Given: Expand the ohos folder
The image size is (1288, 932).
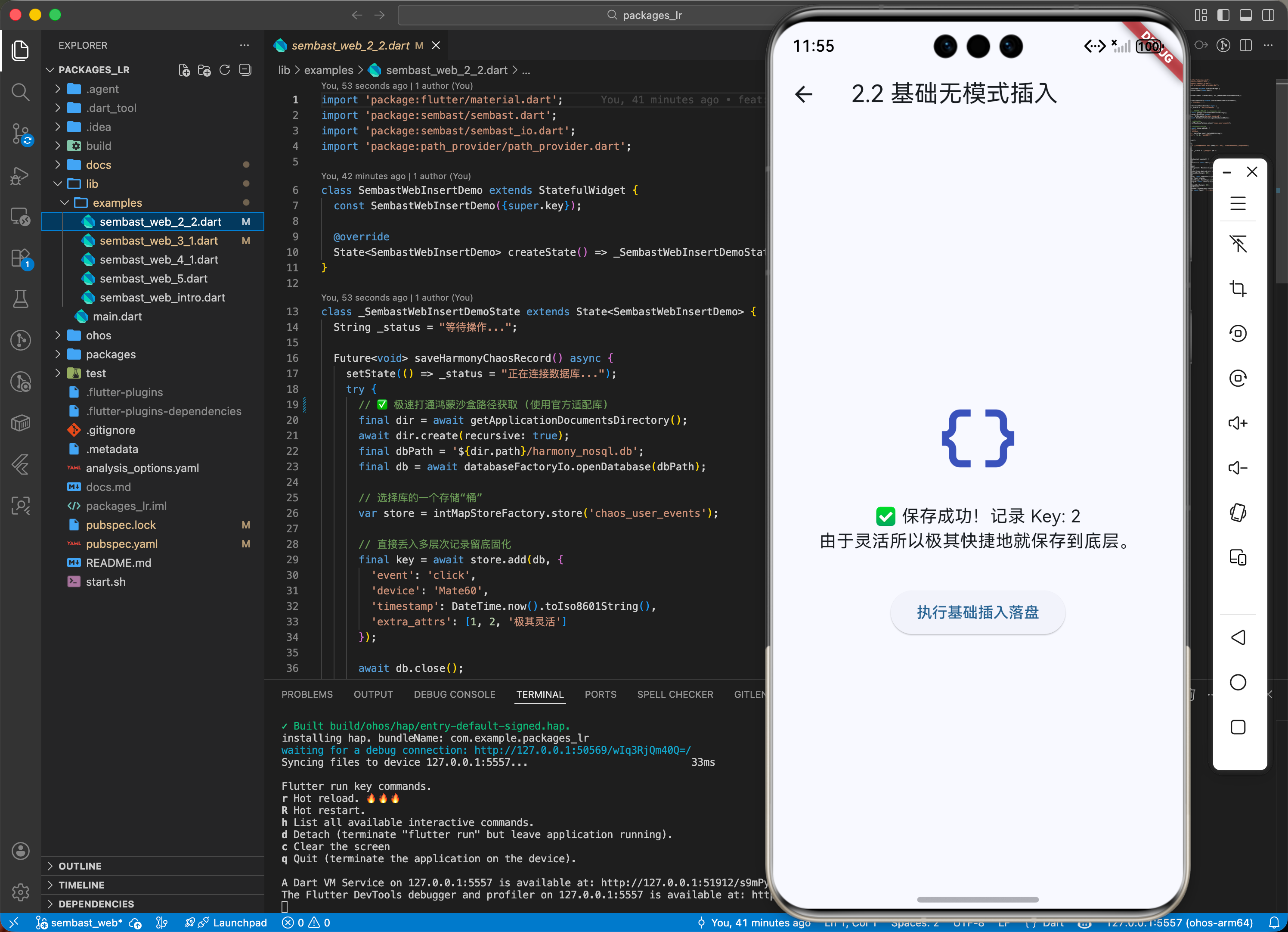Looking at the screenshot, I should 98,336.
